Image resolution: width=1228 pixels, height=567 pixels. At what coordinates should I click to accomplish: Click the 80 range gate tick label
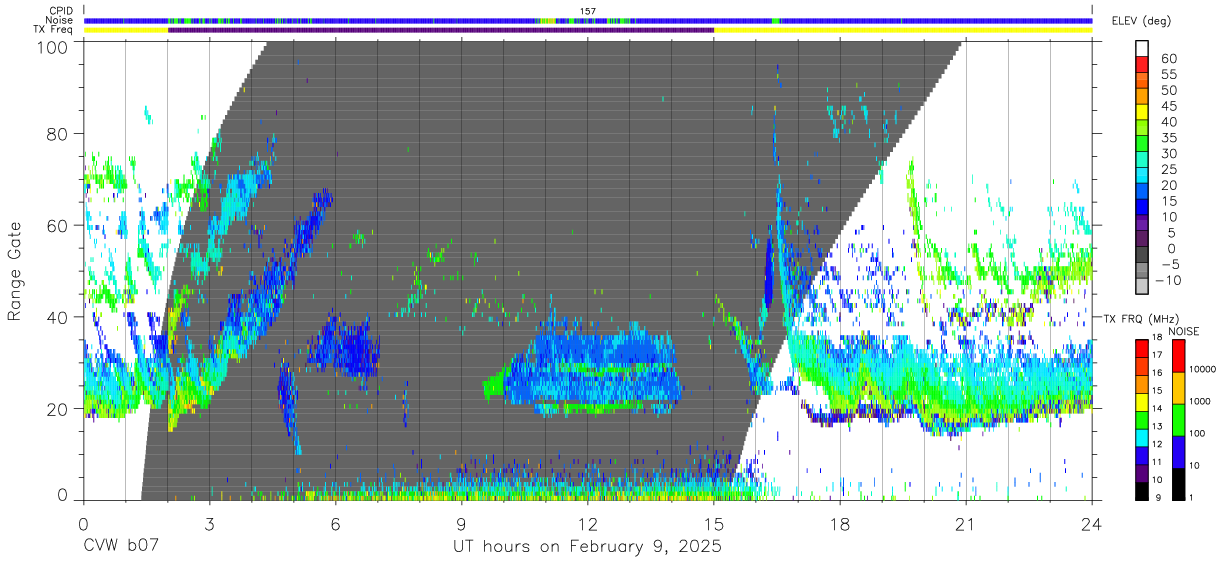[x=59, y=134]
